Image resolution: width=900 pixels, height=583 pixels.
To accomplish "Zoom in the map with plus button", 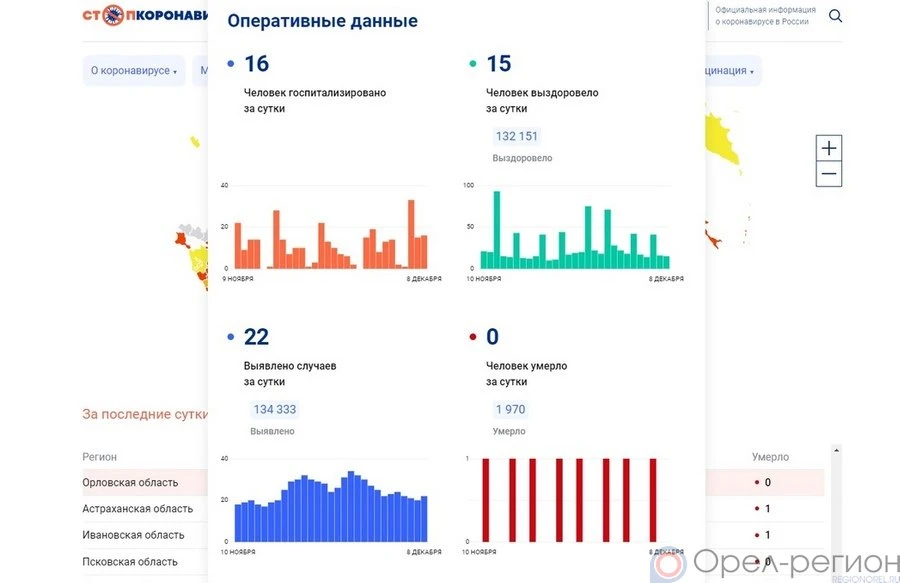I will [x=829, y=148].
